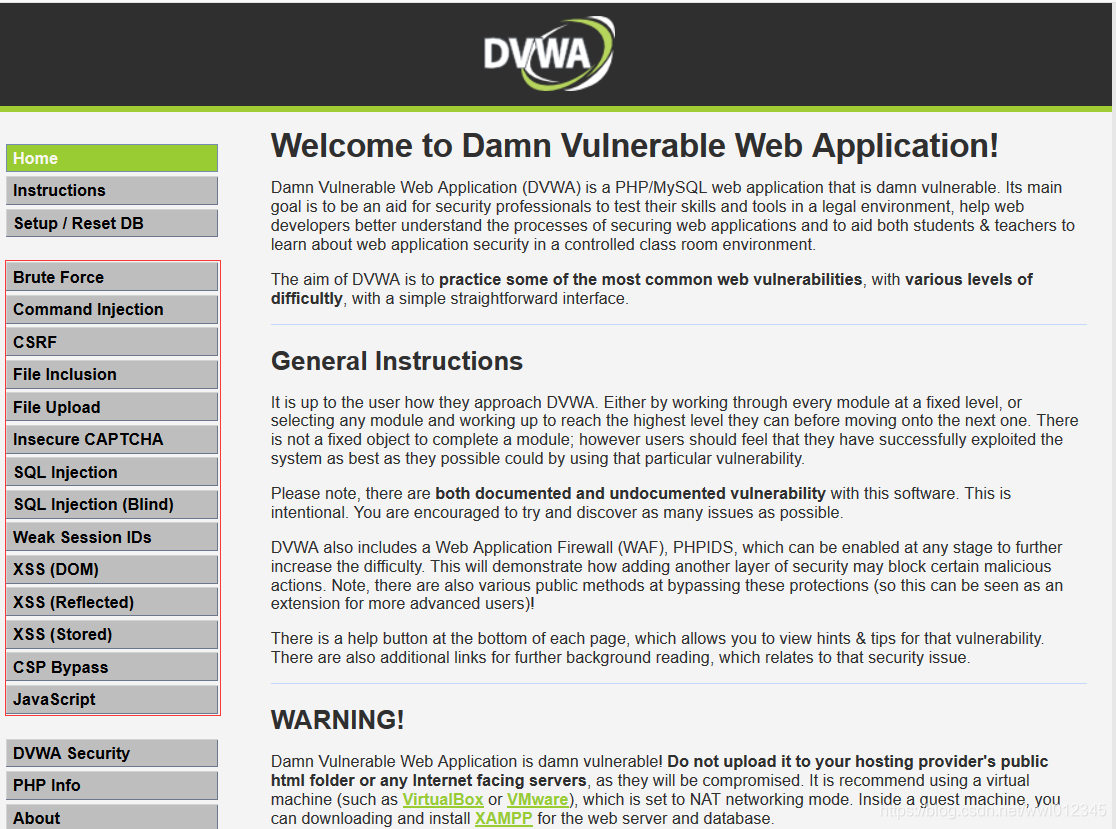1116x829 pixels.
Task: Choose Insecure CAPTCHA in sidebar
Action: click(x=112, y=440)
